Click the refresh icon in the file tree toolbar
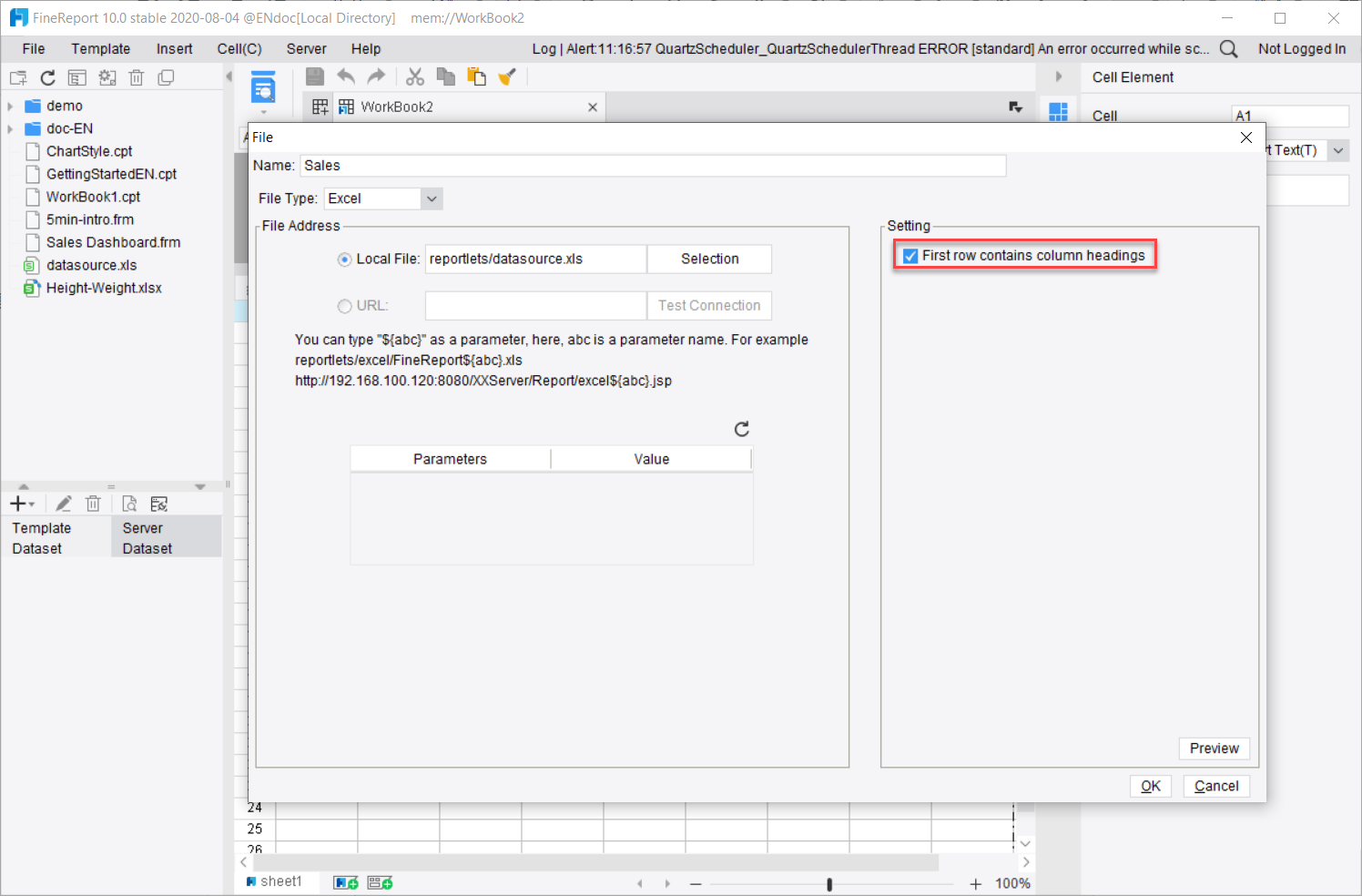This screenshot has height=896, width=1362. (48, 78)
